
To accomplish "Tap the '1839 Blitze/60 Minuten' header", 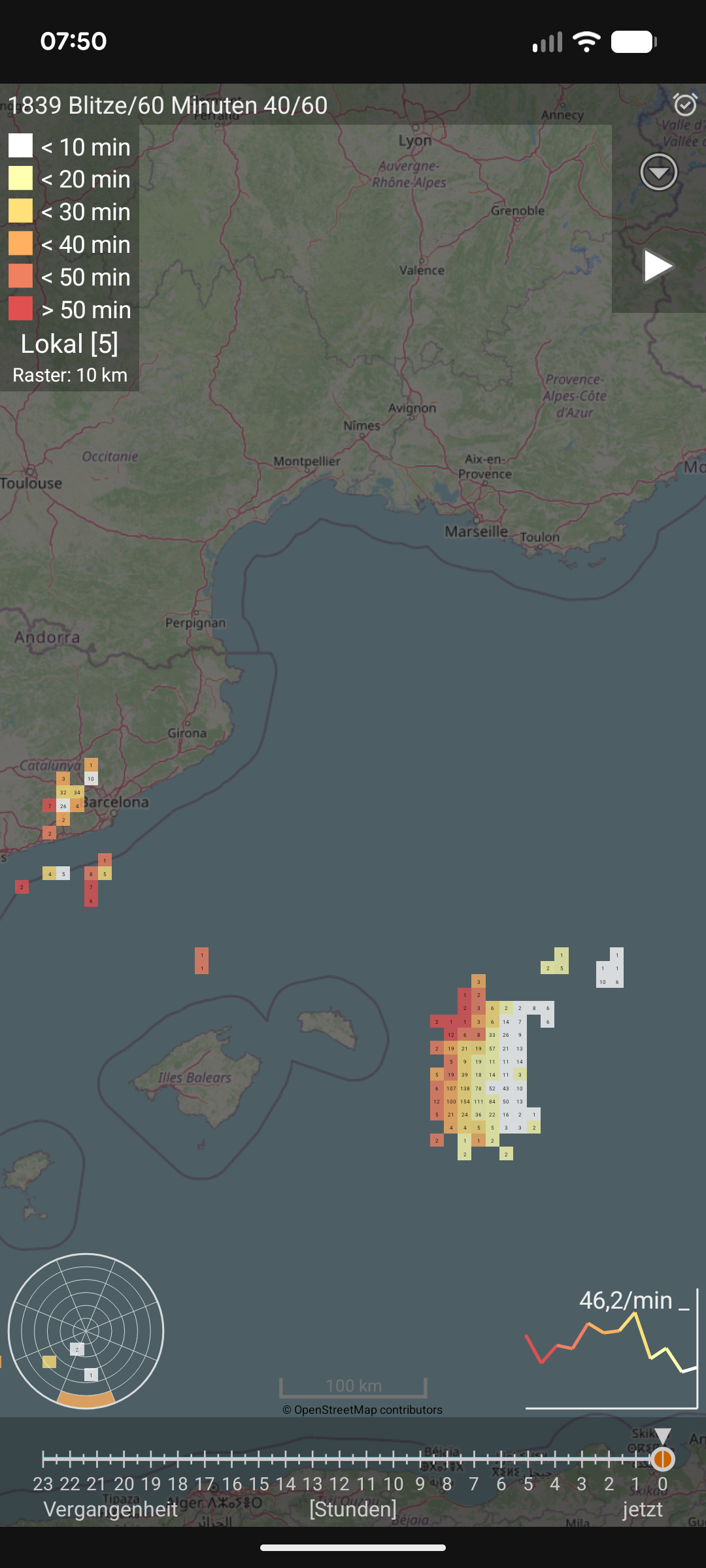I will point(167,105).
